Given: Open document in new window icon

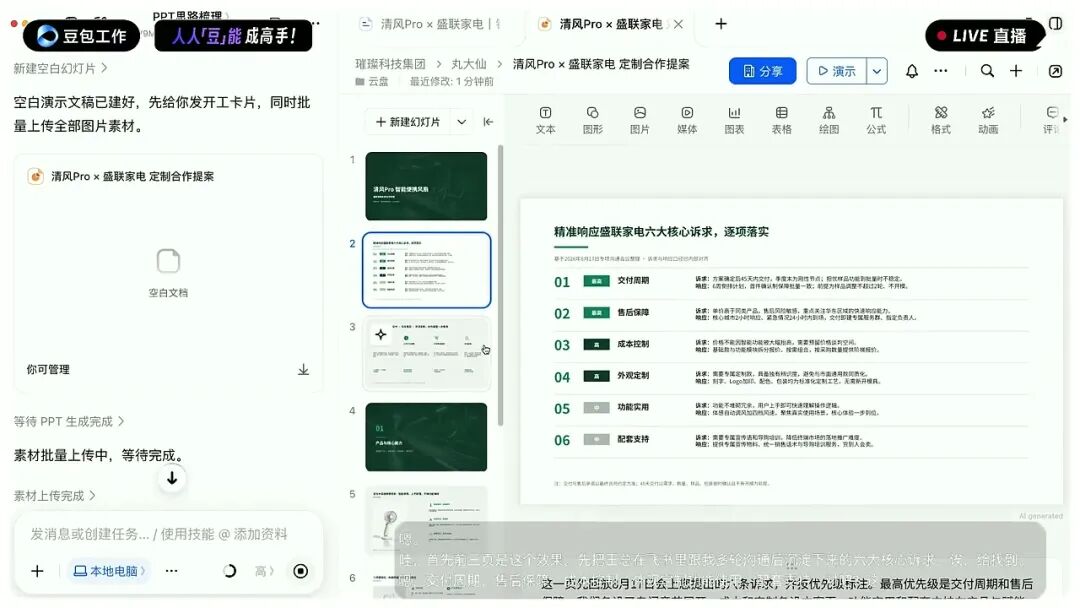Looking at the screenshot, I should click(x=1055, y=71).
